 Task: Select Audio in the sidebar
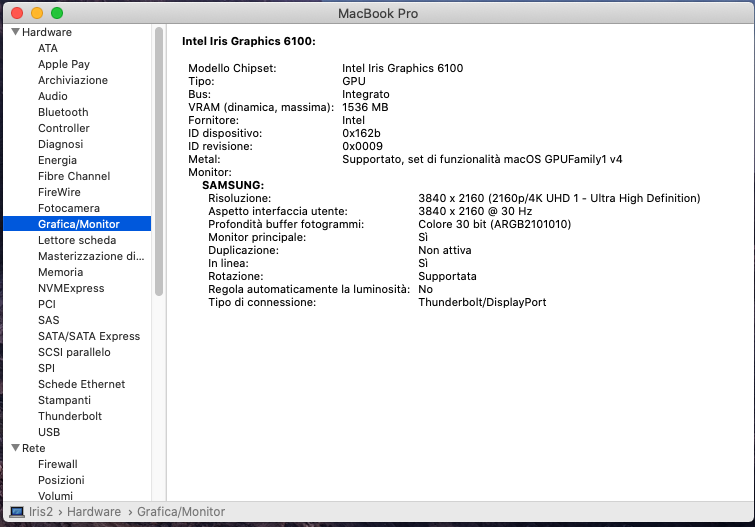pyautogui.click(x=52, y=96)
